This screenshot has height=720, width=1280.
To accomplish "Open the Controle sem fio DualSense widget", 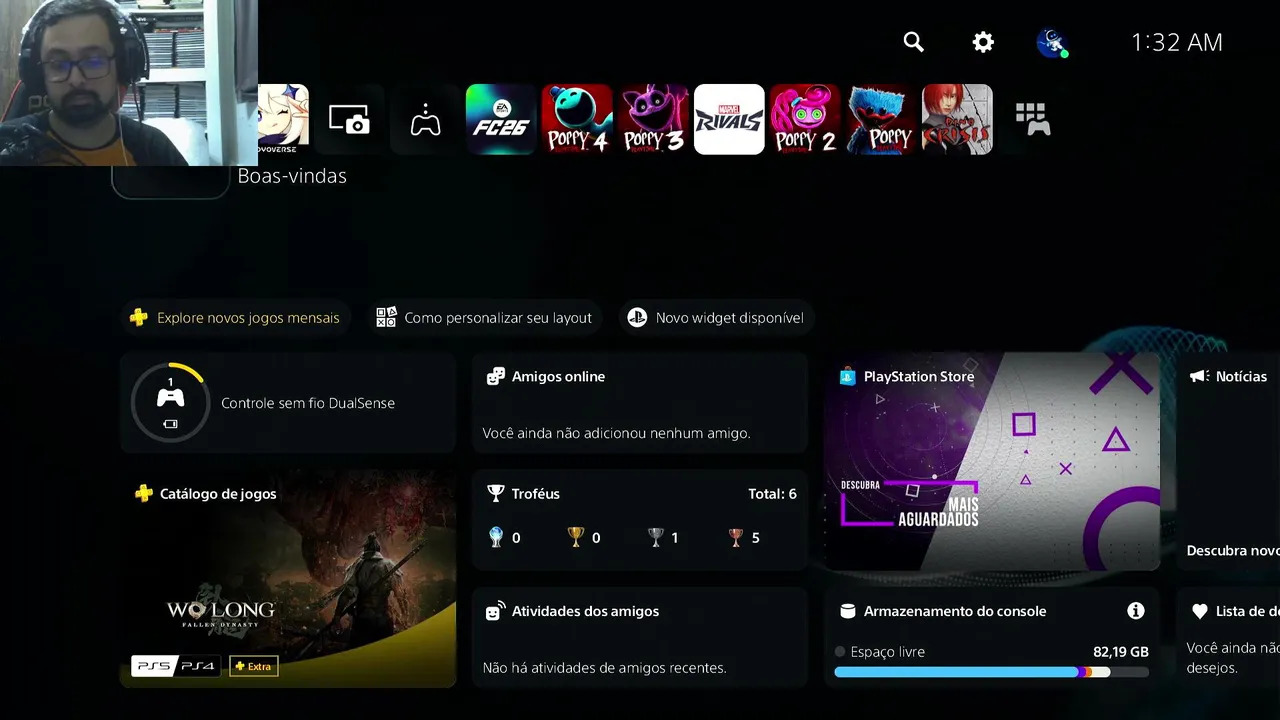I will 288,403.
